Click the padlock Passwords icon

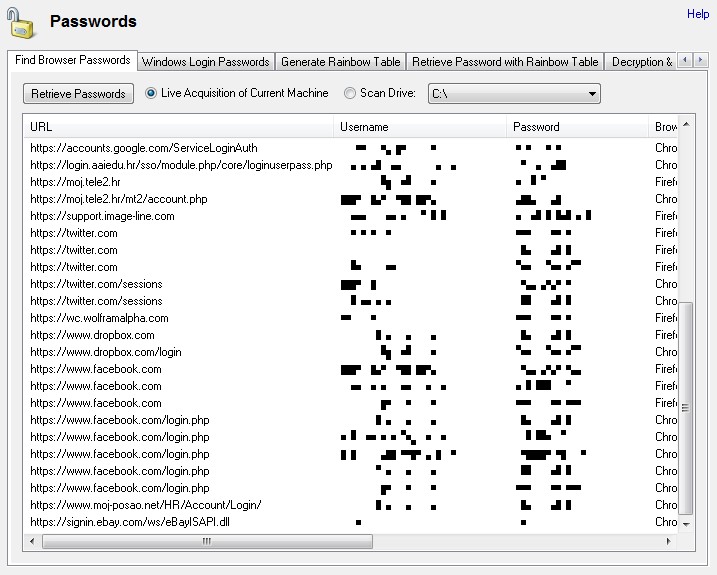(x=21, y=22)
